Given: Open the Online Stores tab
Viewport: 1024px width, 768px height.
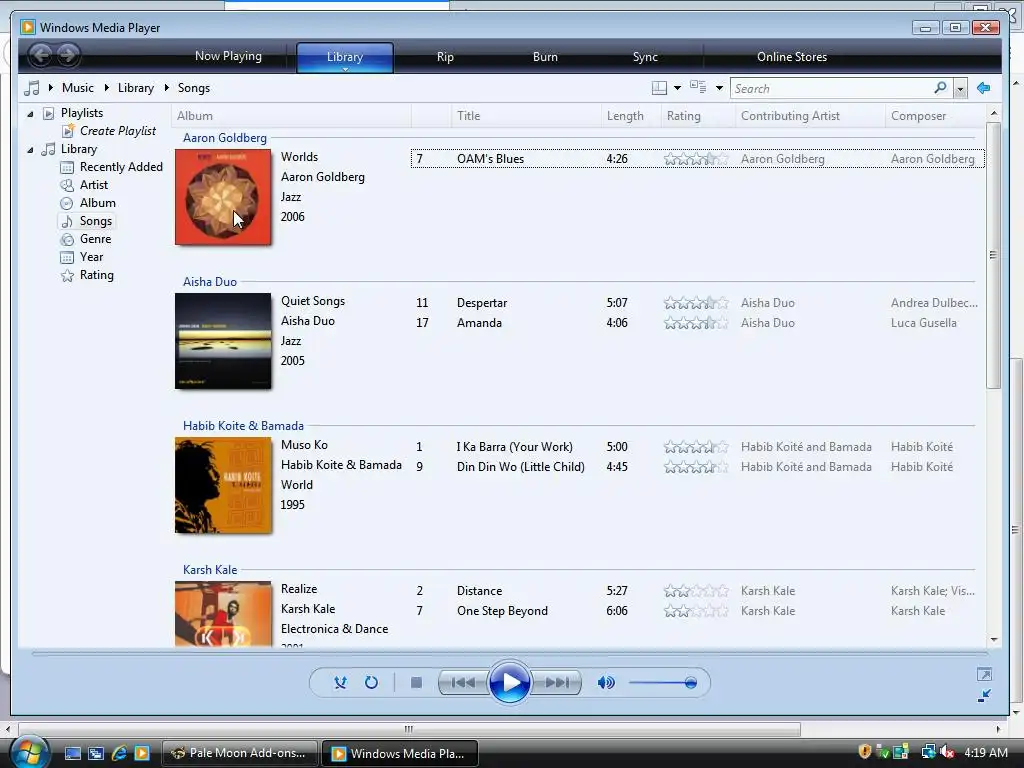Looking at the screenshot, I should (792, 57).
